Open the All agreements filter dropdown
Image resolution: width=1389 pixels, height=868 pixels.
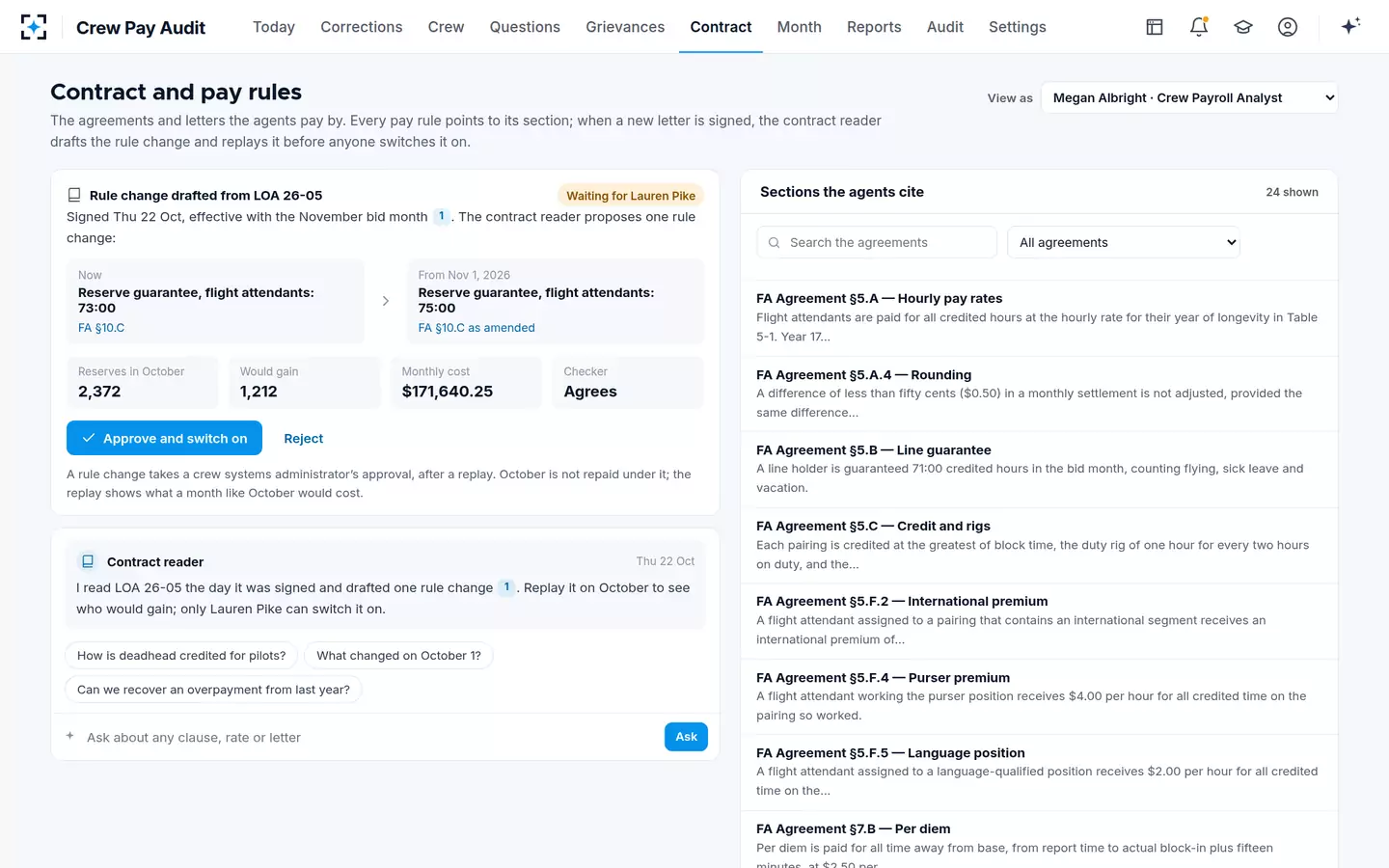click(x=1124, y=242)
